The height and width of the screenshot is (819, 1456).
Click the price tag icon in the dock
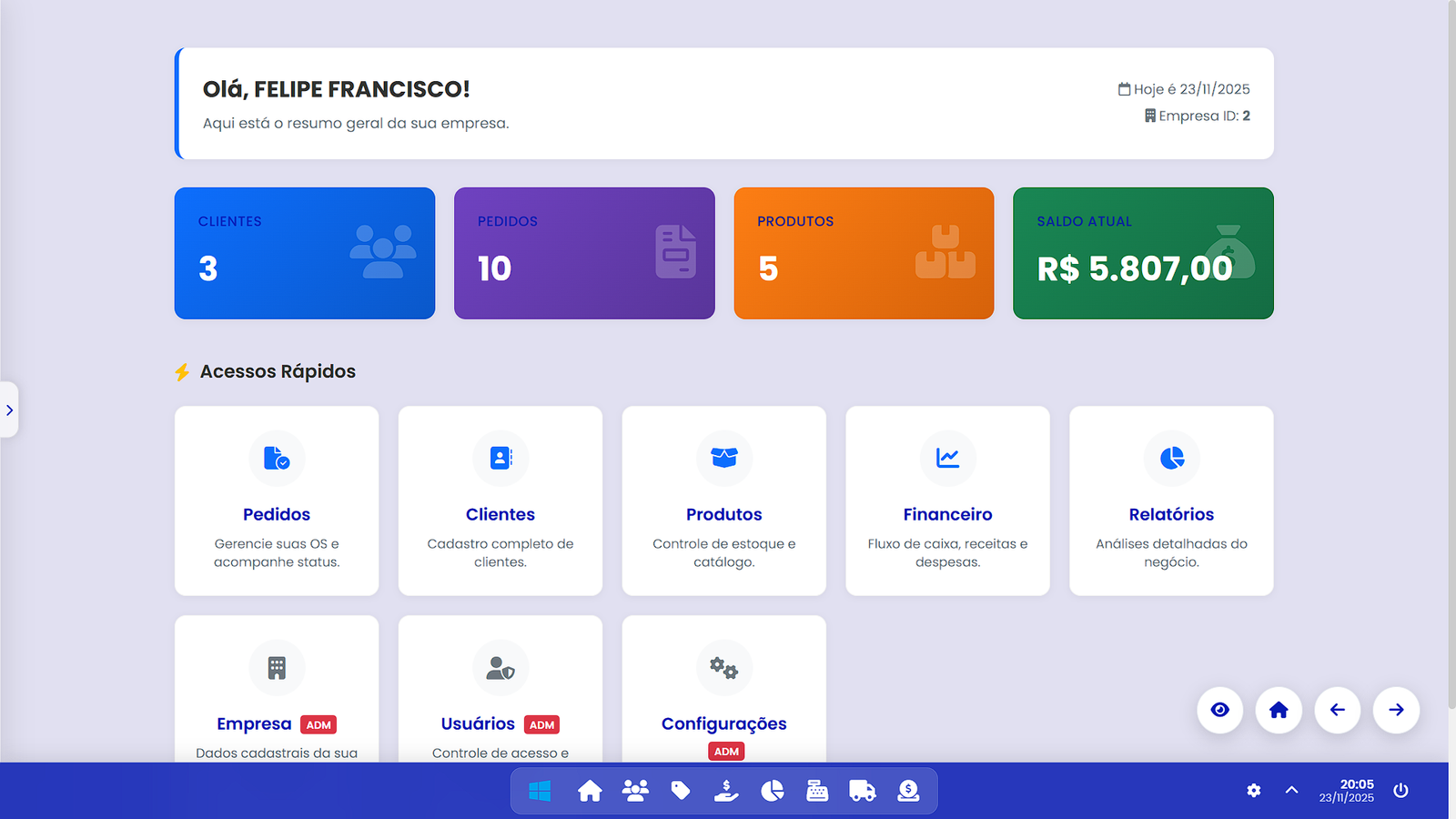681,791
